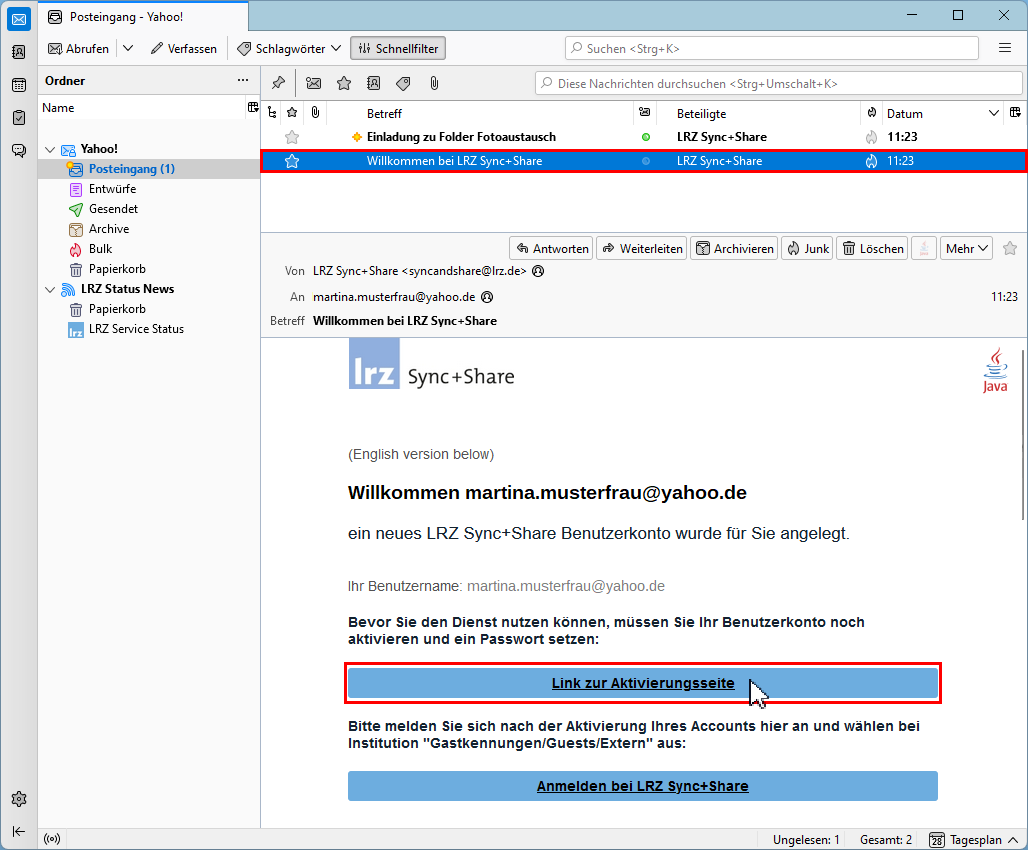Open the hamburger application menu
The width and height of the screenshot is (1028, 850).
1005,48
